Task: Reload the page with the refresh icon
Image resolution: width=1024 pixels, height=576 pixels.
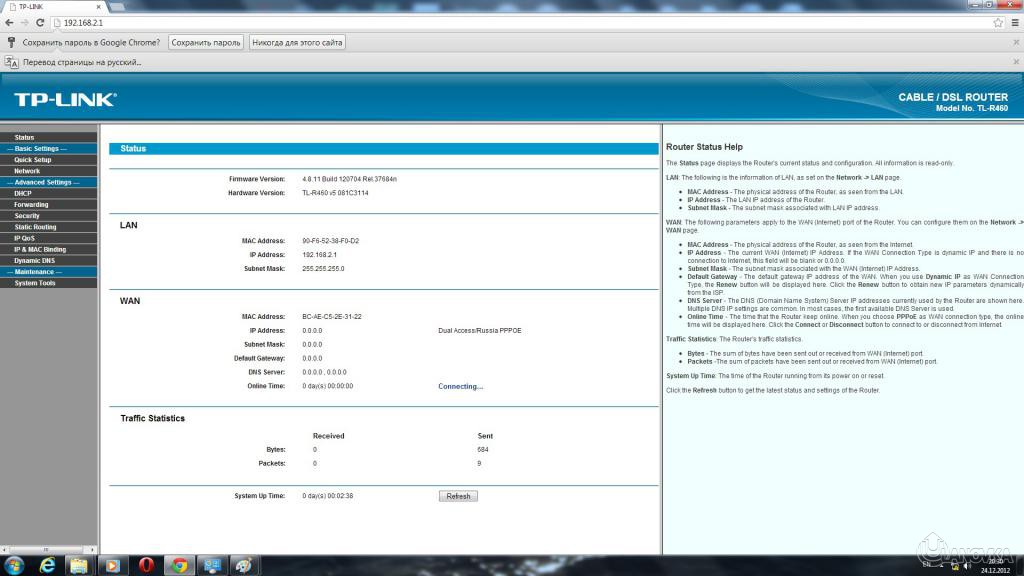Action: coord(40,23)
